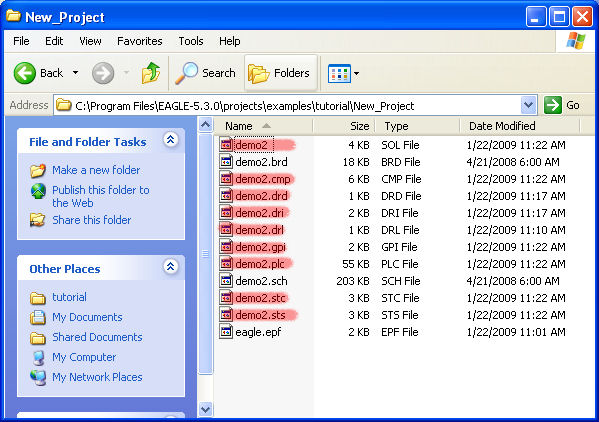The image size is (599, 422).
Task: Select the demo2.gpi file icon
Action: [226, 247]
